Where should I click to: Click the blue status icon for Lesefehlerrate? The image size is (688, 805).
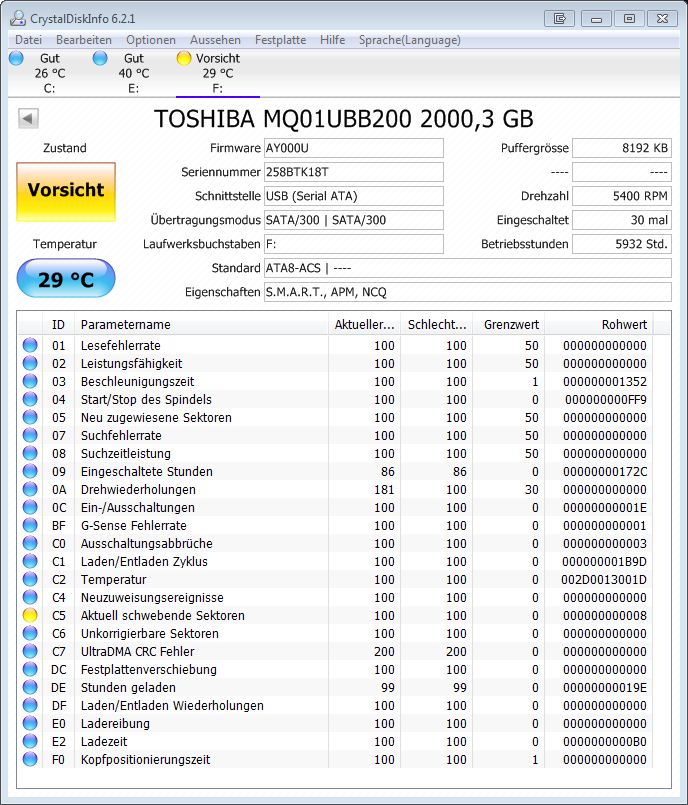(x=30, y=345)
